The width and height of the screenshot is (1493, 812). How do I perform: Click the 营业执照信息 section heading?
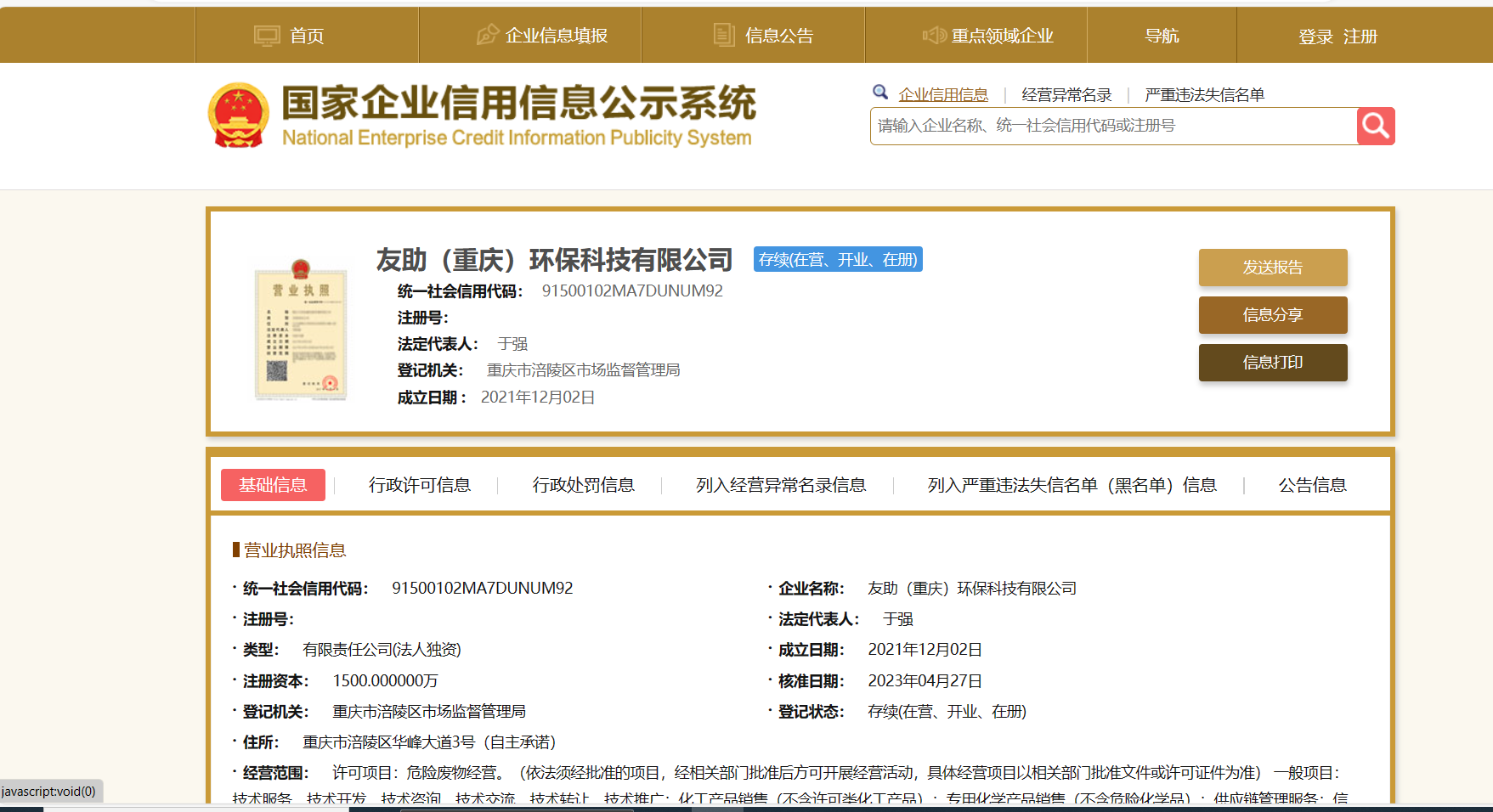coord(295,550)
